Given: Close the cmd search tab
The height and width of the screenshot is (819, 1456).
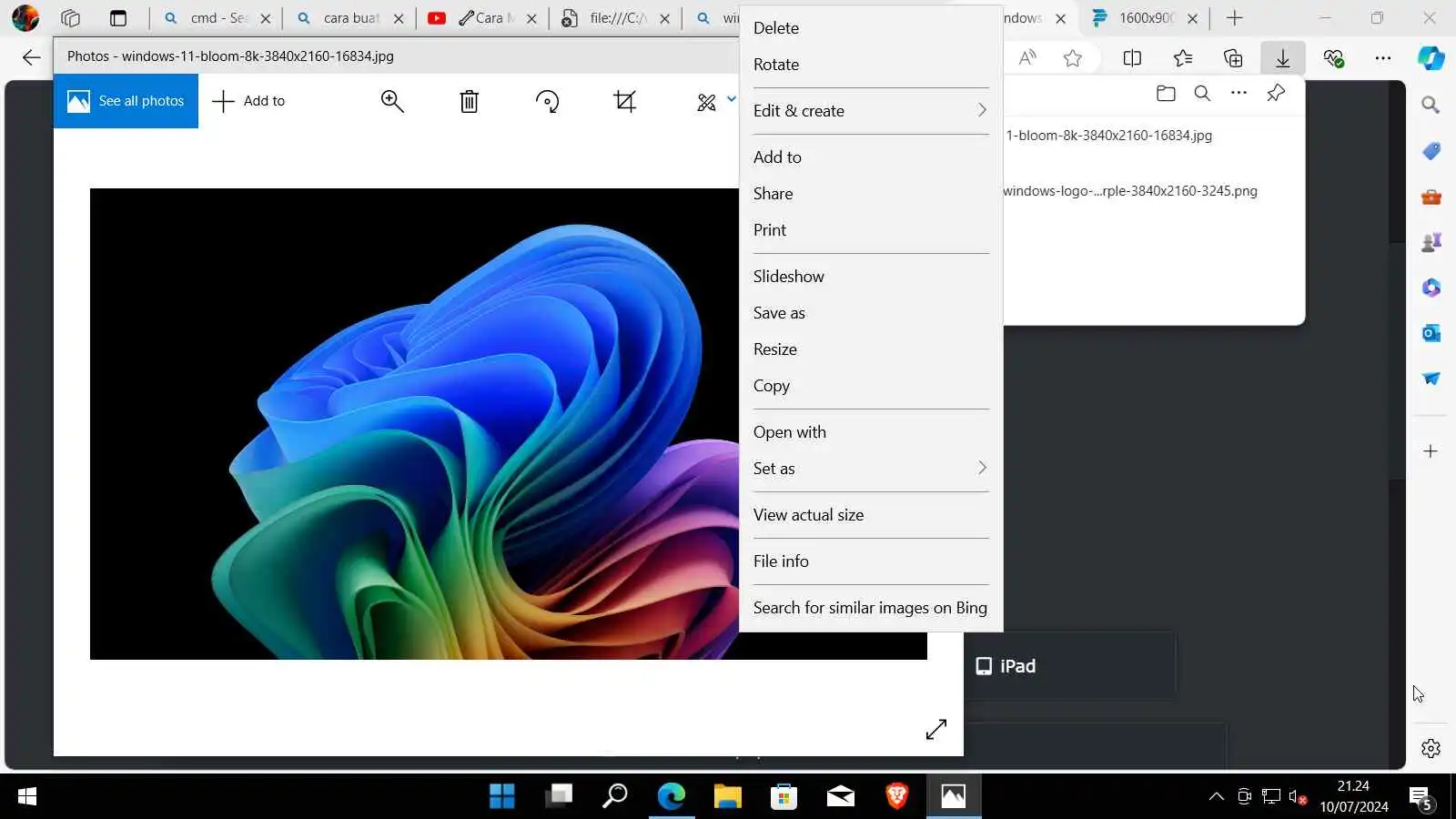Looking at the screenshot, I should (265, 18).
